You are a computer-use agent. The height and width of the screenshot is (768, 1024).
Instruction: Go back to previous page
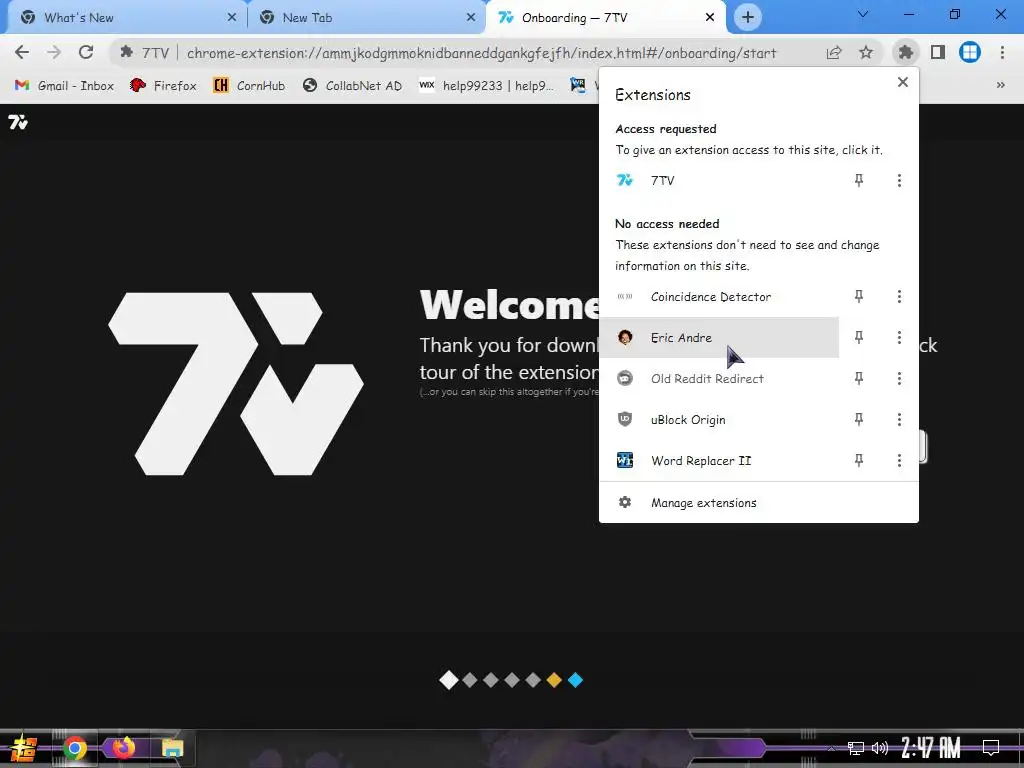(x=22, y=52)
